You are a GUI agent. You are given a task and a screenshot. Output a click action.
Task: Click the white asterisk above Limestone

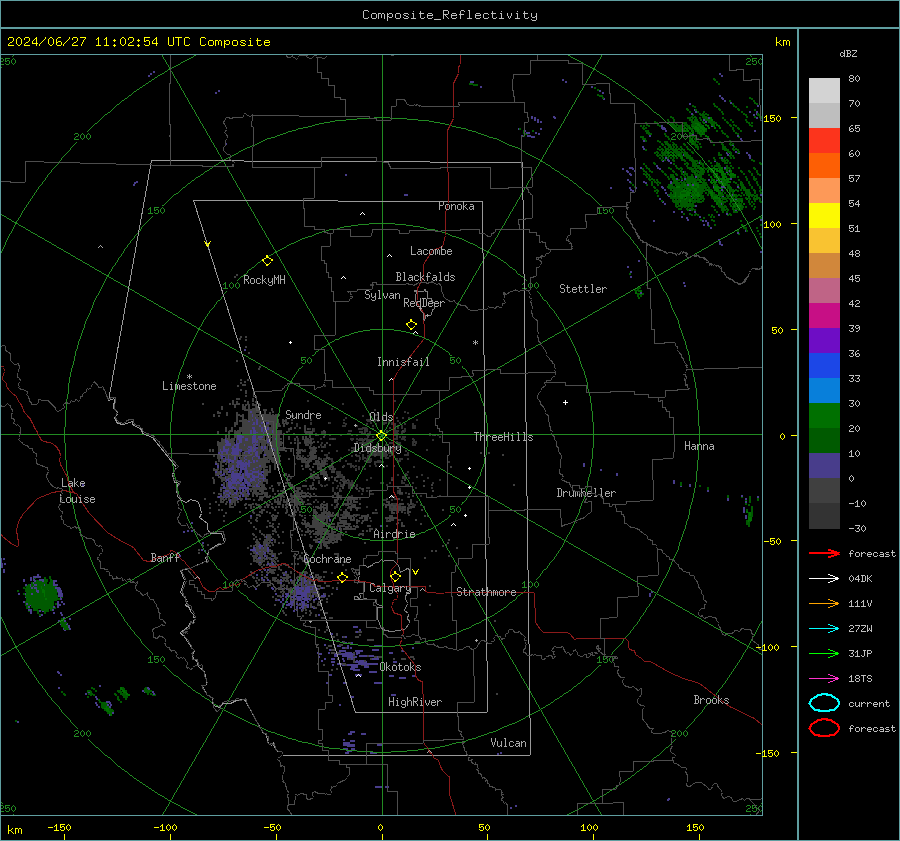click(x=189, y=377)
